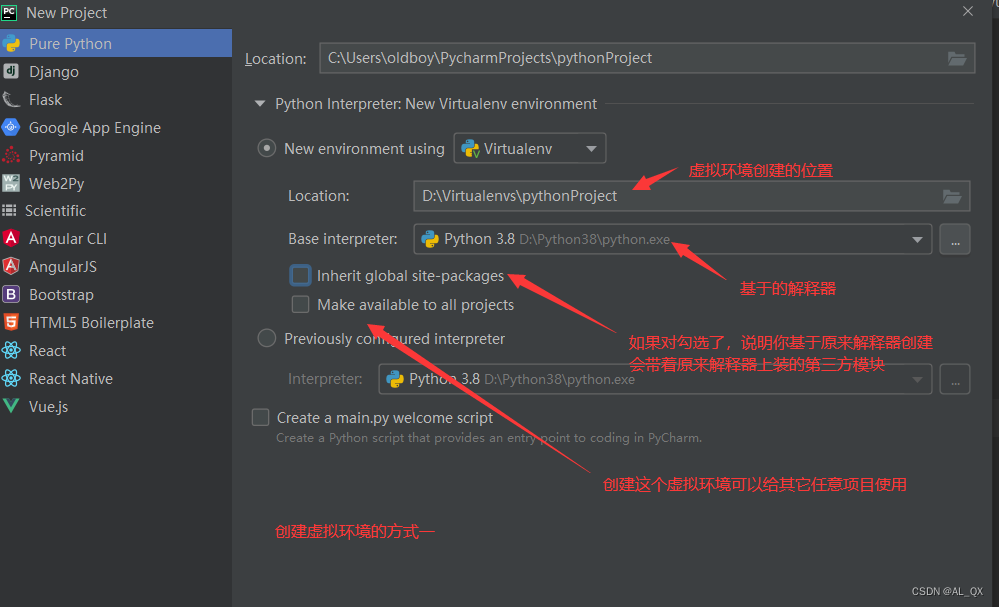999x607 pixels.
Task: Click the Angular CLI red icon
Action: (x=11, y=238)
